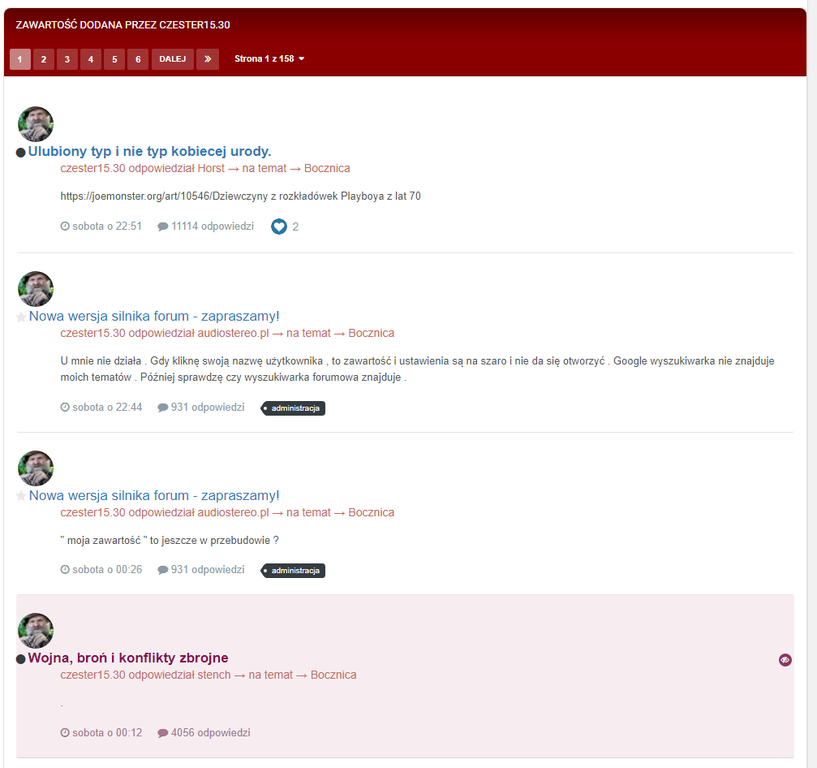Click comment bubble icon in the 00:26 post
817x768 pixels.
coord(163,570)
